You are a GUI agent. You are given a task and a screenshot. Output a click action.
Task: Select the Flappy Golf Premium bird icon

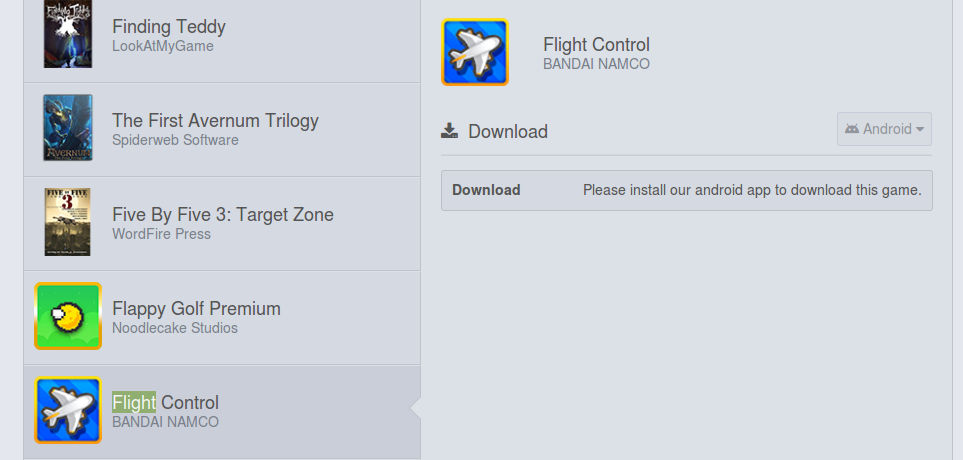pyautogui.click(x=68, y=316)
